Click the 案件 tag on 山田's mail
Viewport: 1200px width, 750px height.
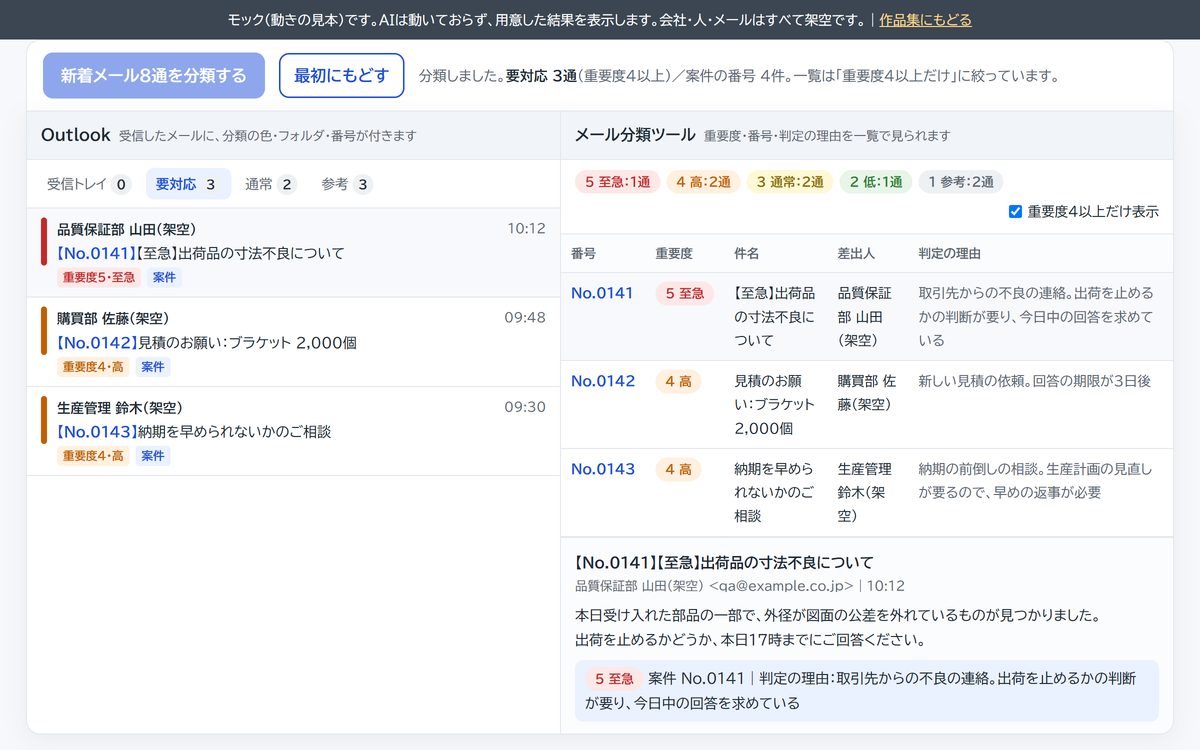tap(164, 278)
